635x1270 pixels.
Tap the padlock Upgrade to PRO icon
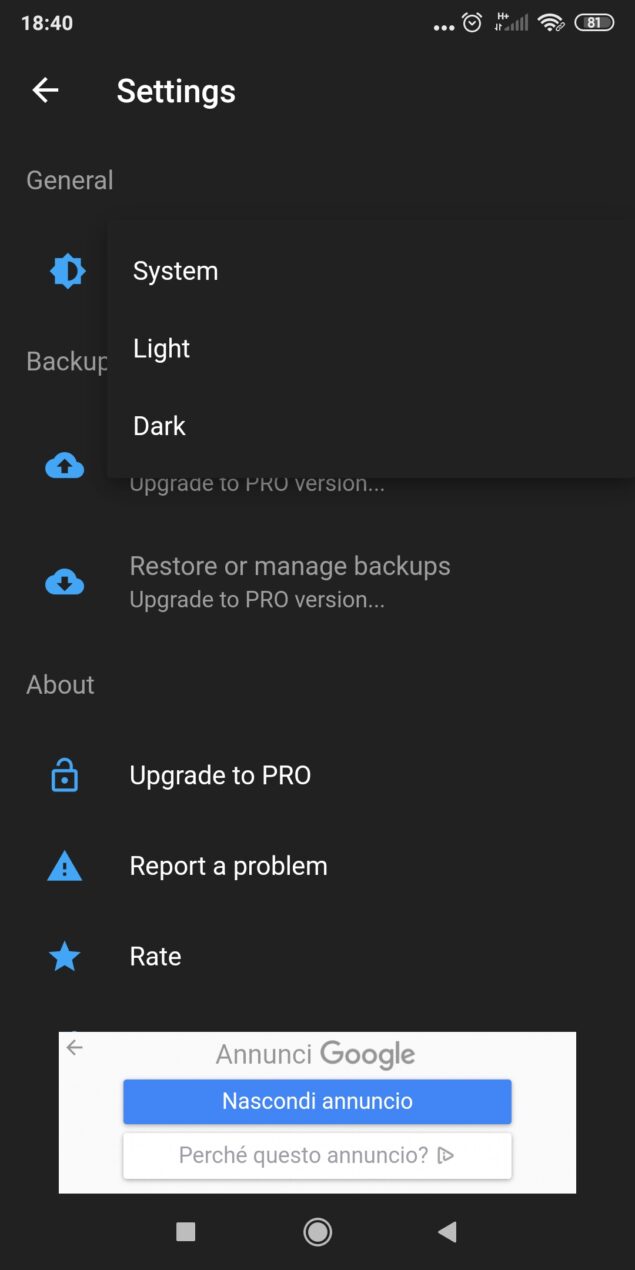tap(65, 775)
